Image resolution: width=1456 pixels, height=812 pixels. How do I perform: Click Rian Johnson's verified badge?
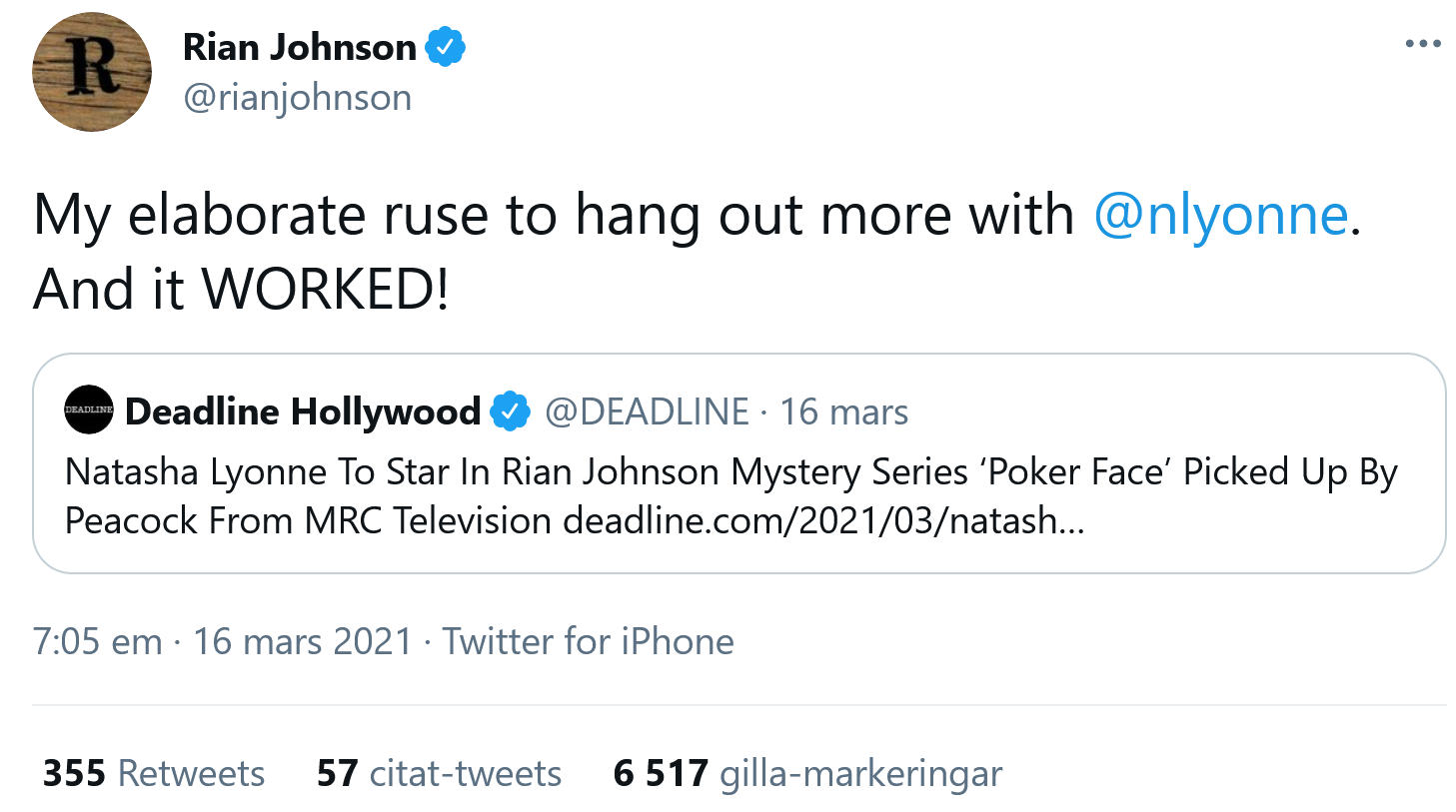446,45
